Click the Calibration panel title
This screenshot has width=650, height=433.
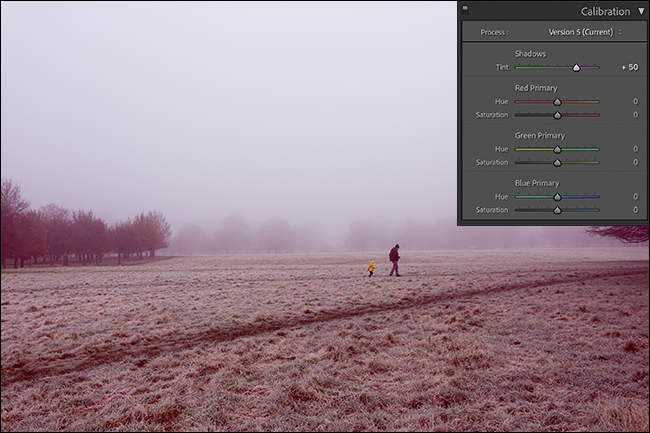point(605,12)
